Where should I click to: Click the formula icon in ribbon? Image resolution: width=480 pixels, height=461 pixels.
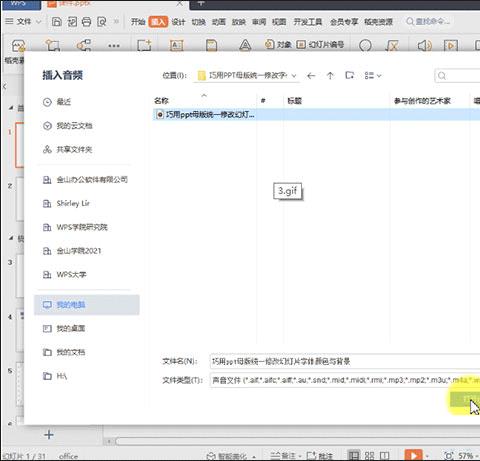pos(392,45)
